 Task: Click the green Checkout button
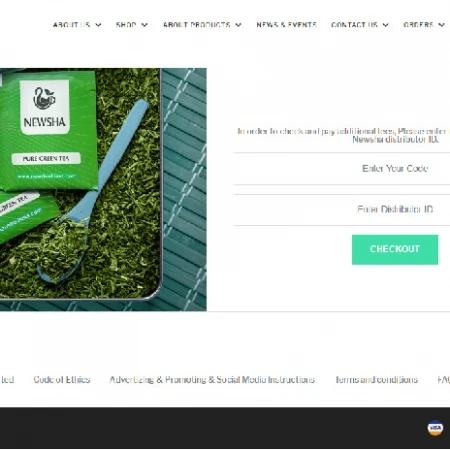point(395,250)
